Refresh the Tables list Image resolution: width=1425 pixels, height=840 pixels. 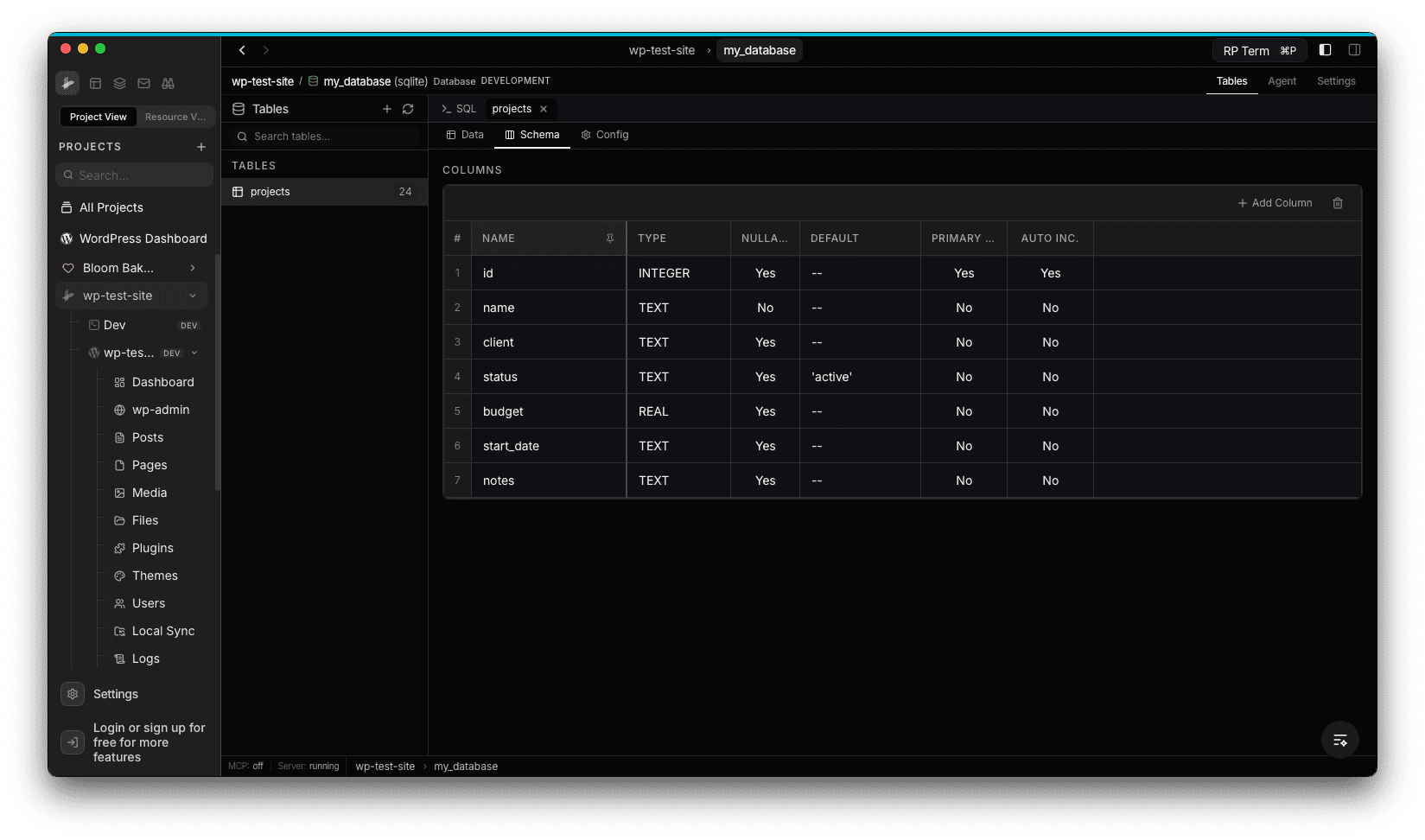pos(408,109)
